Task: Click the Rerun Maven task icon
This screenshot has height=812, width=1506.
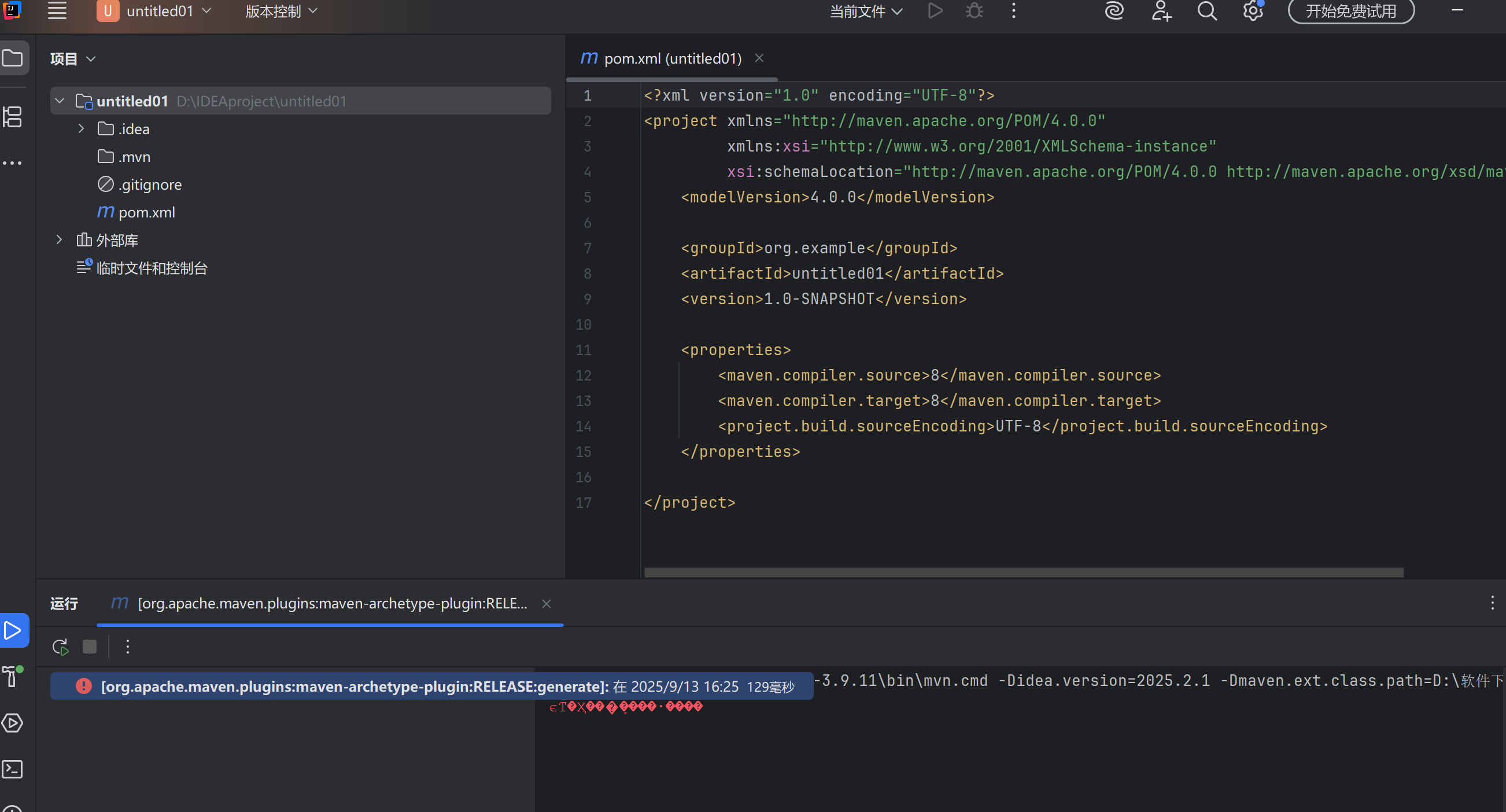Action: tap(60, 647)
